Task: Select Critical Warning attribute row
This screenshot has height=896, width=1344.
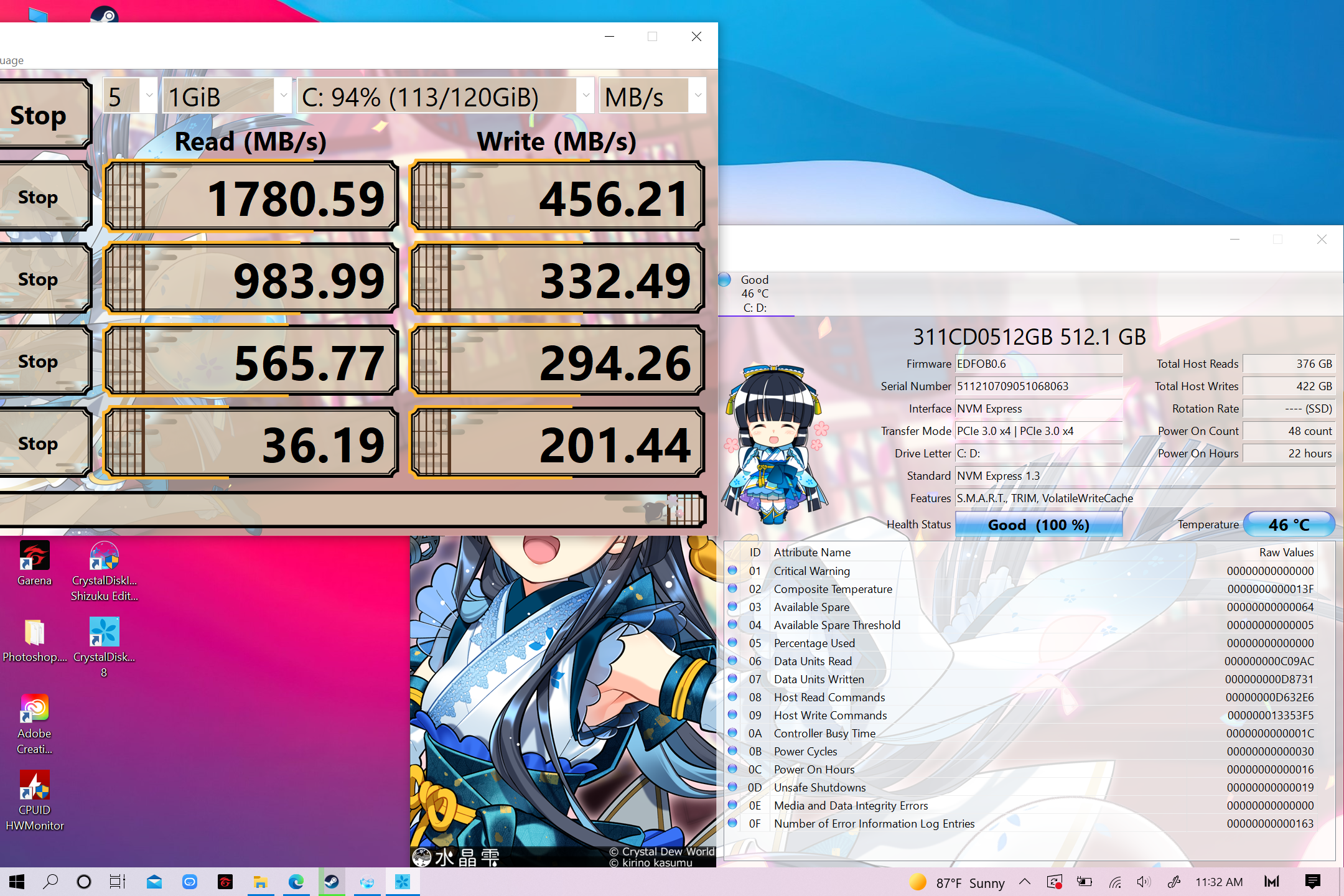Action: coord(1022,571)
